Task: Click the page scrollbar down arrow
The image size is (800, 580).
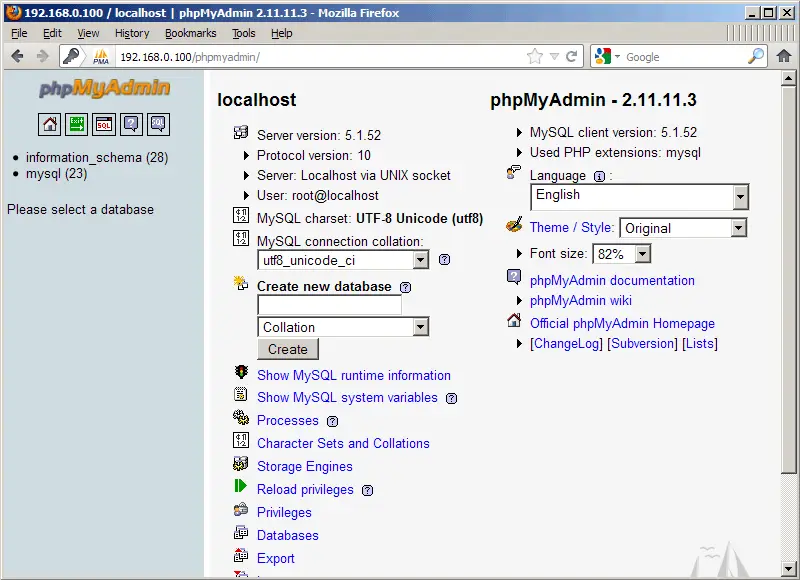Action: coord(788,567)
